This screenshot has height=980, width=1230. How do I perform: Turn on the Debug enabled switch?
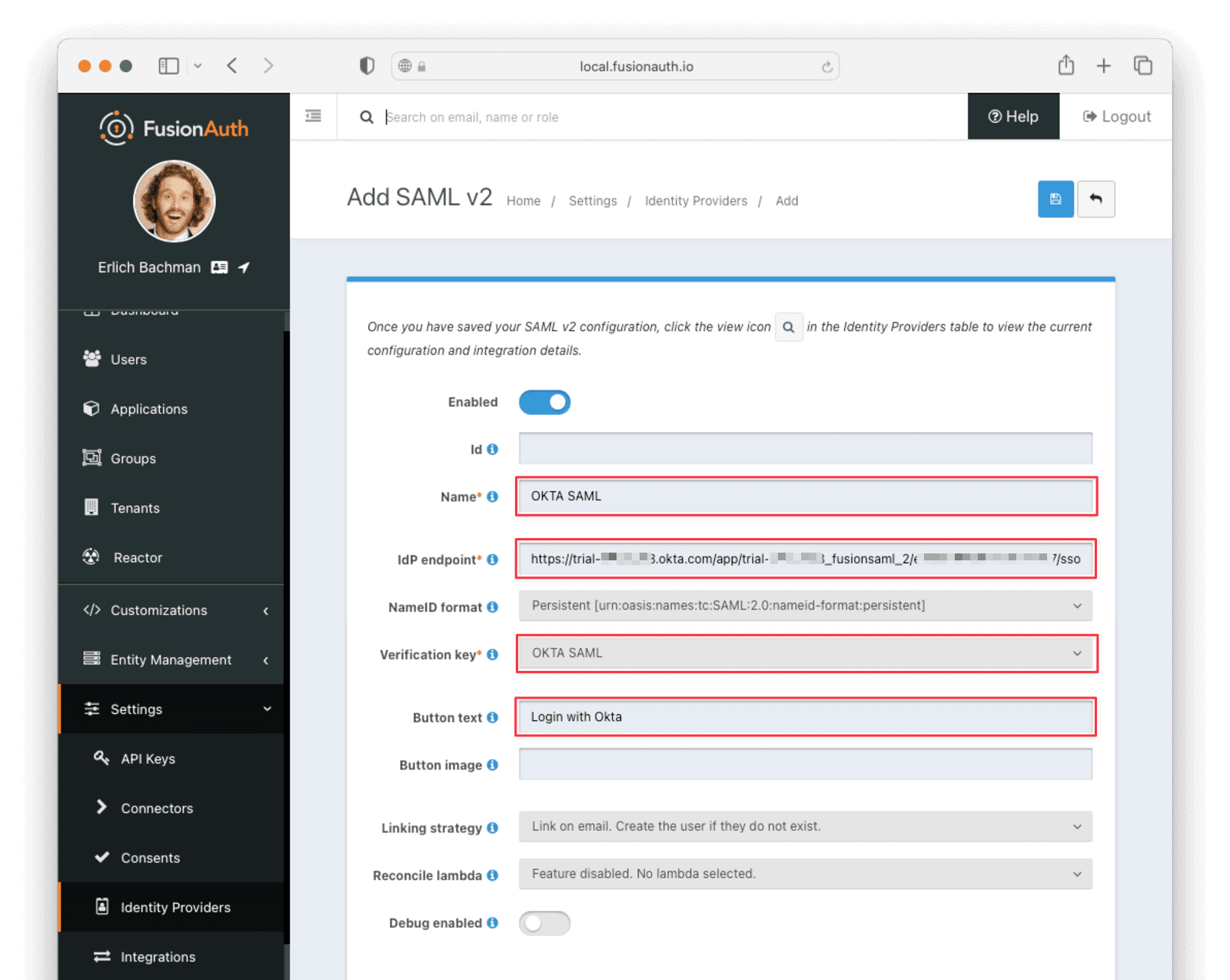[x=544, y=923]
